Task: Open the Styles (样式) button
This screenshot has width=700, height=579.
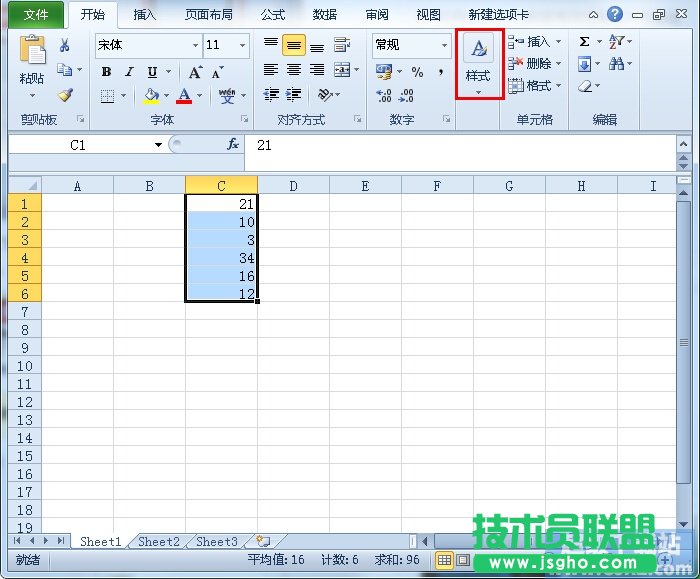Action: tap(479, 64)
